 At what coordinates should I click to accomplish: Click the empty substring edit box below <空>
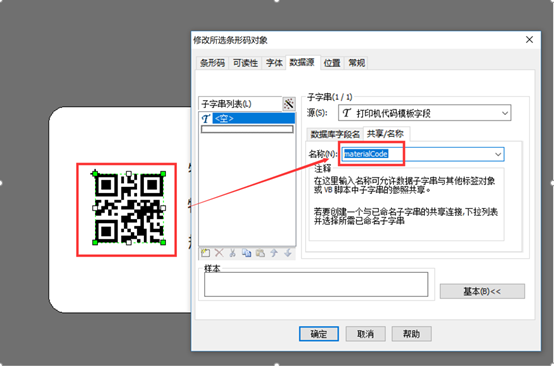tap(247, 129)
